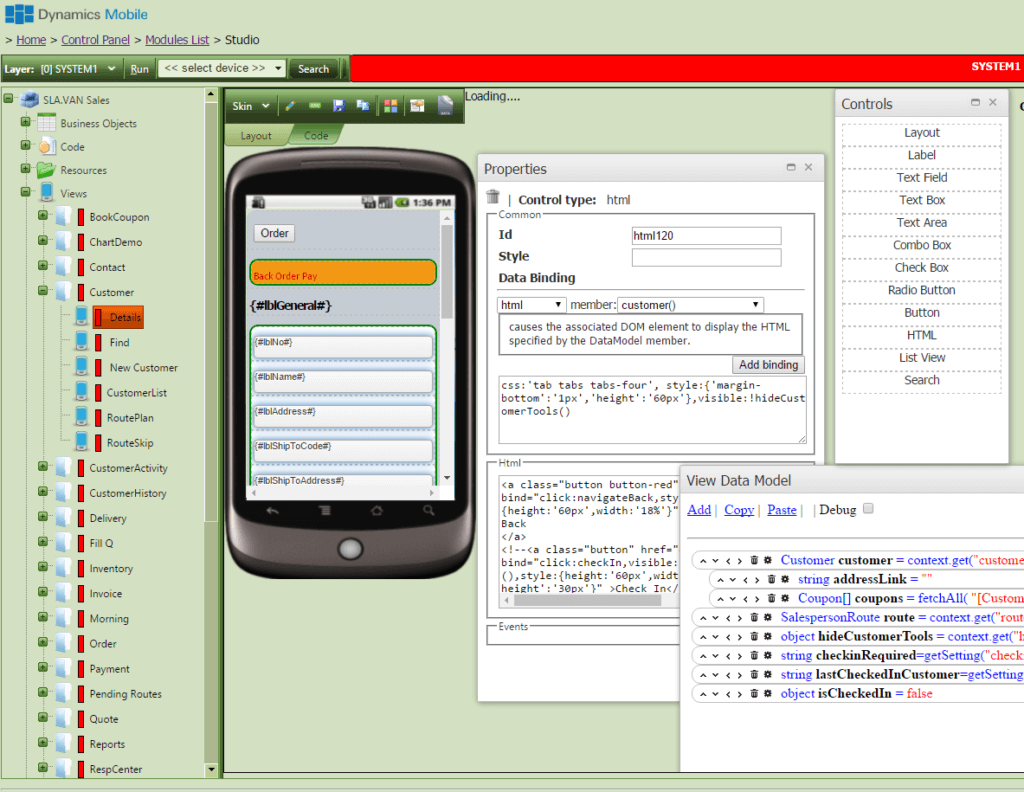
Task: Select the Inventory view
Action: point(111,569)
